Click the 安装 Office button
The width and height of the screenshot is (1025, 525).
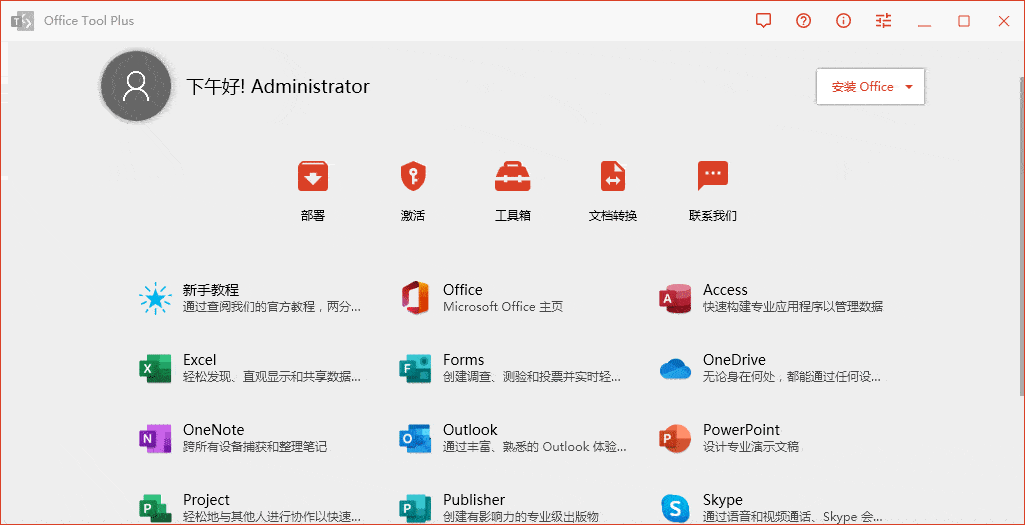[x=862, y=87]
